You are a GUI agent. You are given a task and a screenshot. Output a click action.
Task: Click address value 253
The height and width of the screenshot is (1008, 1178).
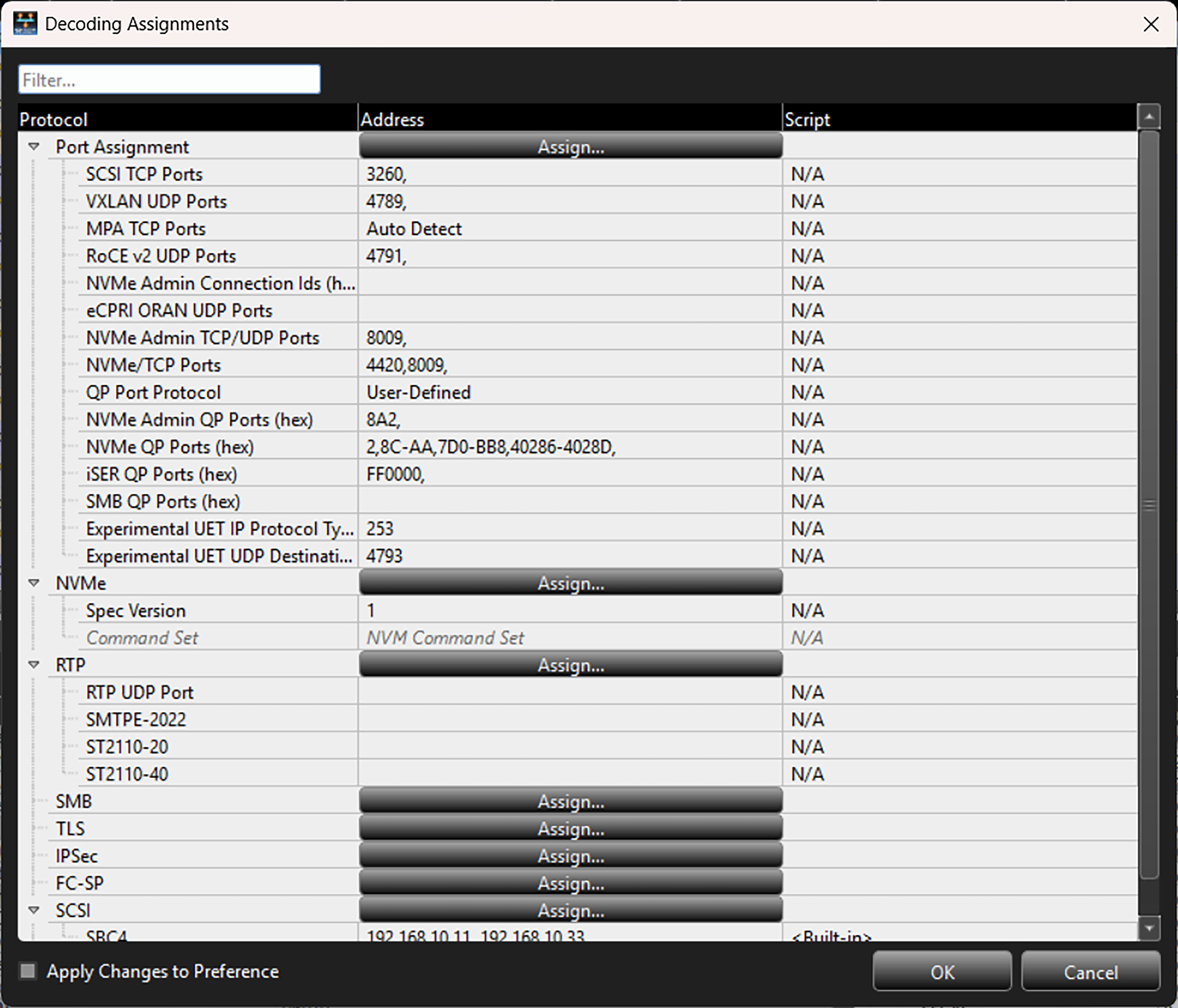pos(380,529)
